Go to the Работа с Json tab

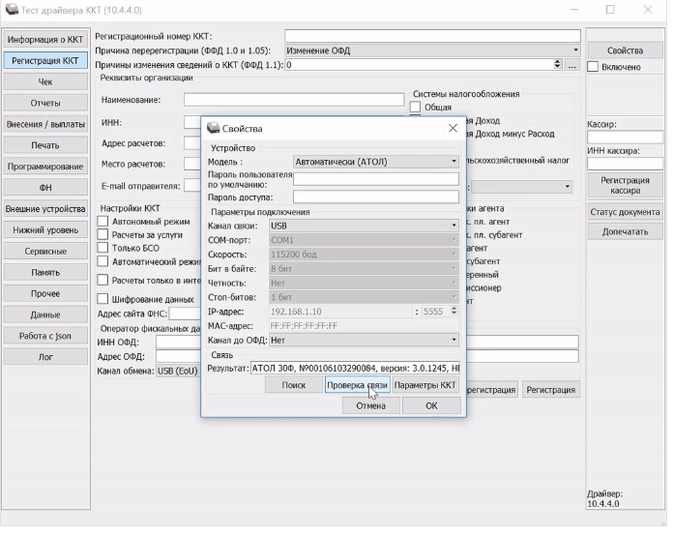coord(45,336)
